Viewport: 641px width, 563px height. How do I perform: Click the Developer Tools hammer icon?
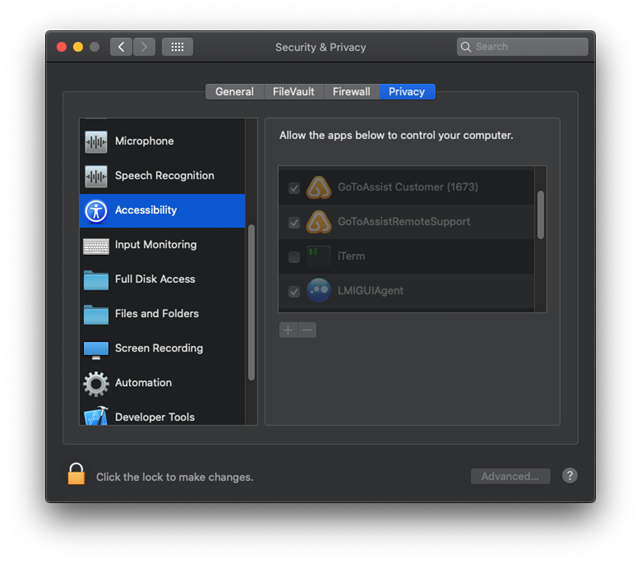coord(96,415)
